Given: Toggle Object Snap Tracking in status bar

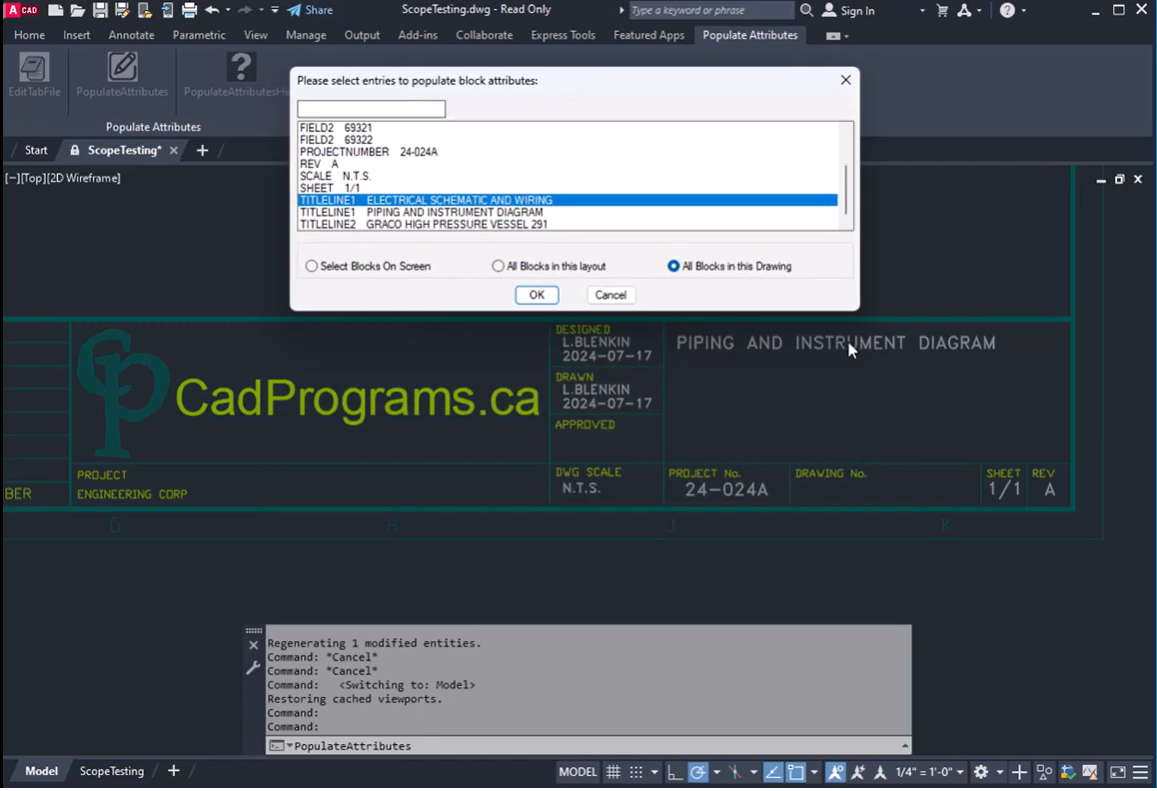Looking at the screenshot, I should [x=773, y=772].
